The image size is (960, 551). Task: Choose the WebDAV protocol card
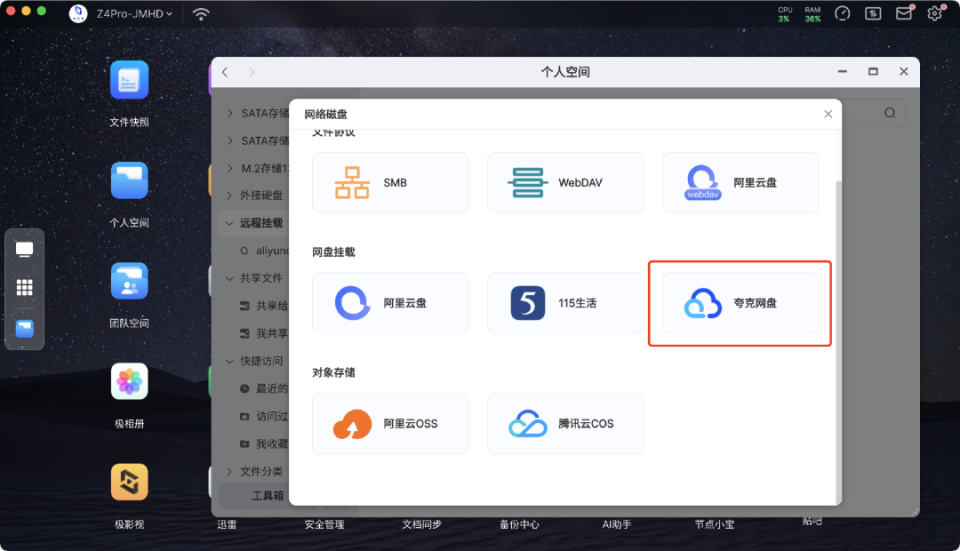[x=565, y=182]
